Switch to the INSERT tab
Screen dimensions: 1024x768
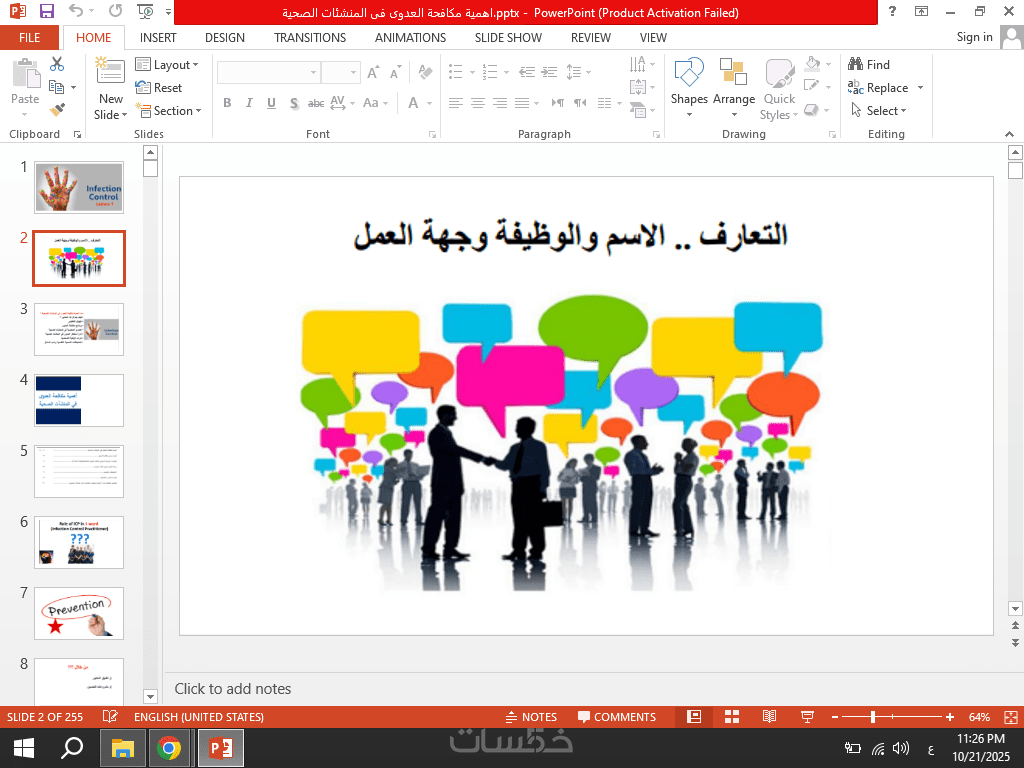tap(158, 37)
